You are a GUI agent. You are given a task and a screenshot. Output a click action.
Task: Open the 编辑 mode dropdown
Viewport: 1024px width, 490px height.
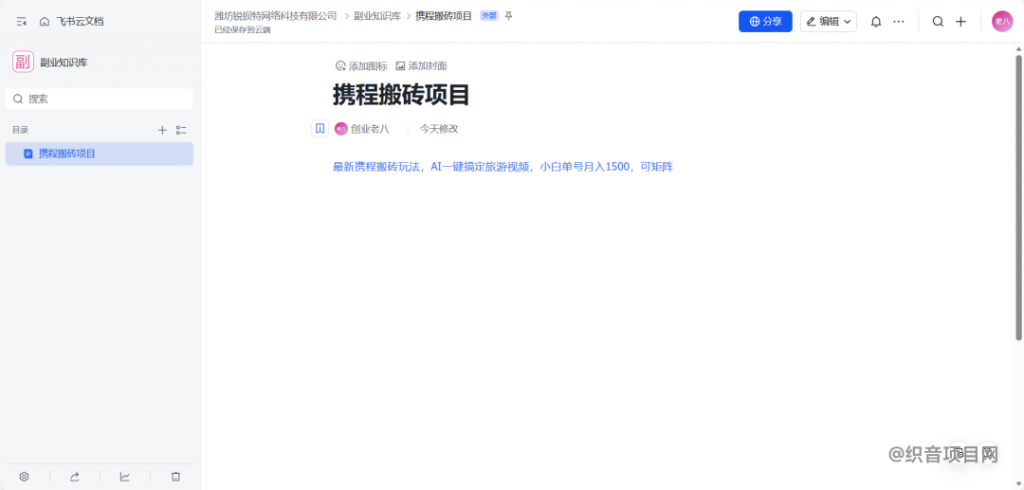(829, 22)
